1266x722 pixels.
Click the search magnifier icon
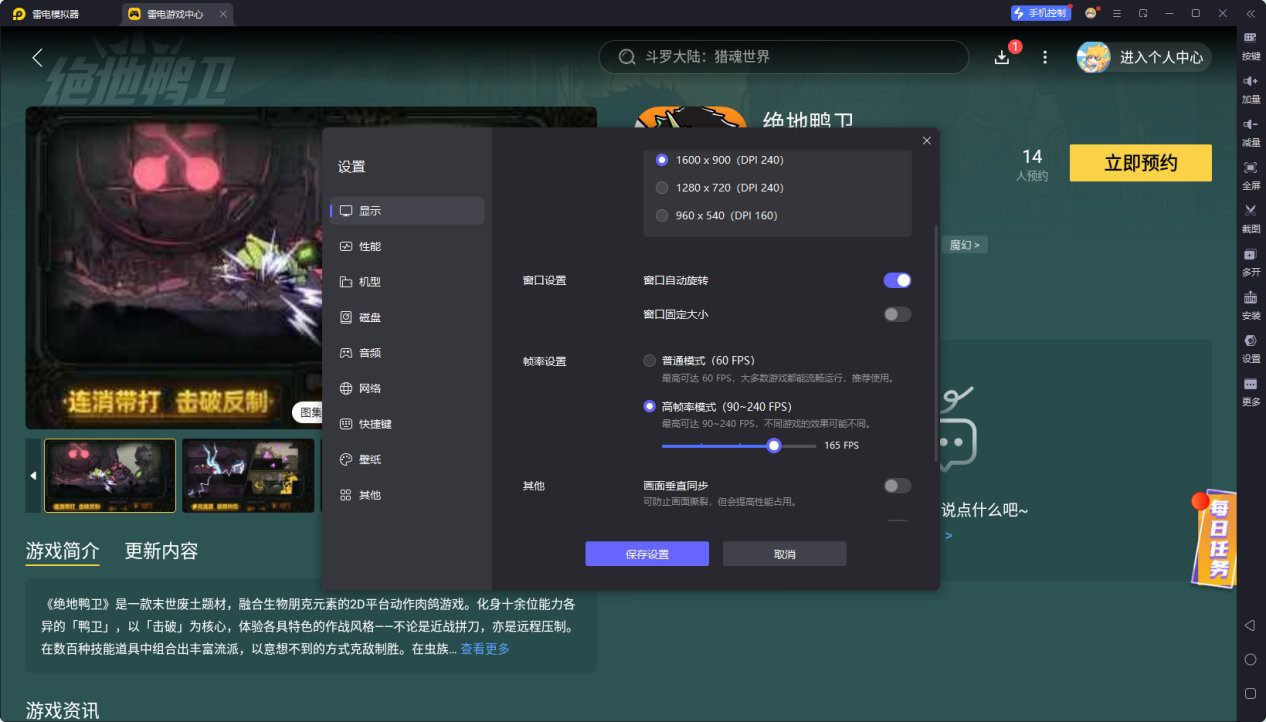click(x=627, y=57)
